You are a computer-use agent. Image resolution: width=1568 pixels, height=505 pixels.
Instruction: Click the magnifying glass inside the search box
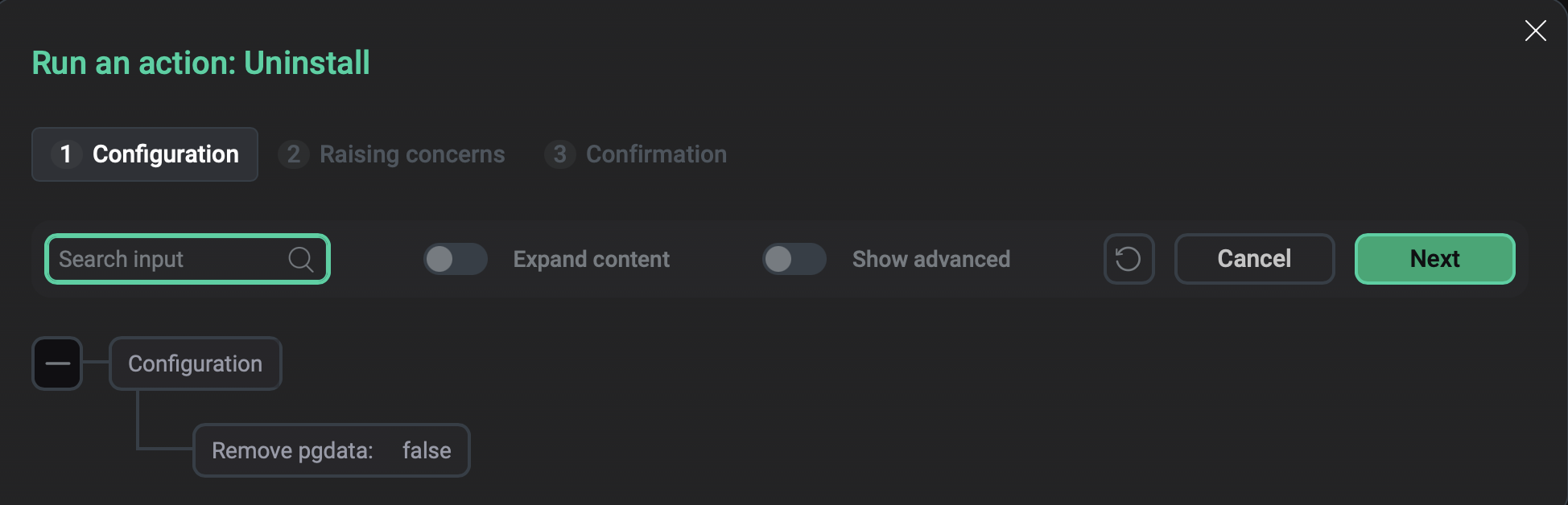(x=299, y=259)
